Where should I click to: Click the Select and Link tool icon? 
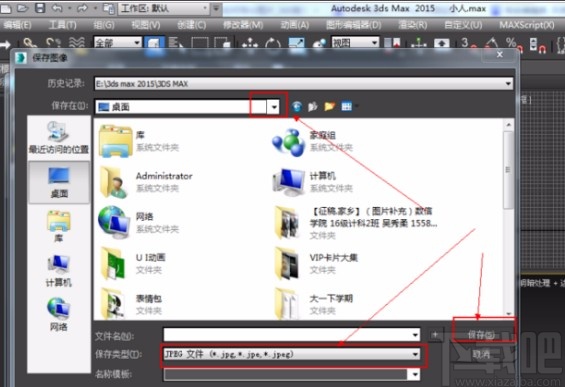30,44
